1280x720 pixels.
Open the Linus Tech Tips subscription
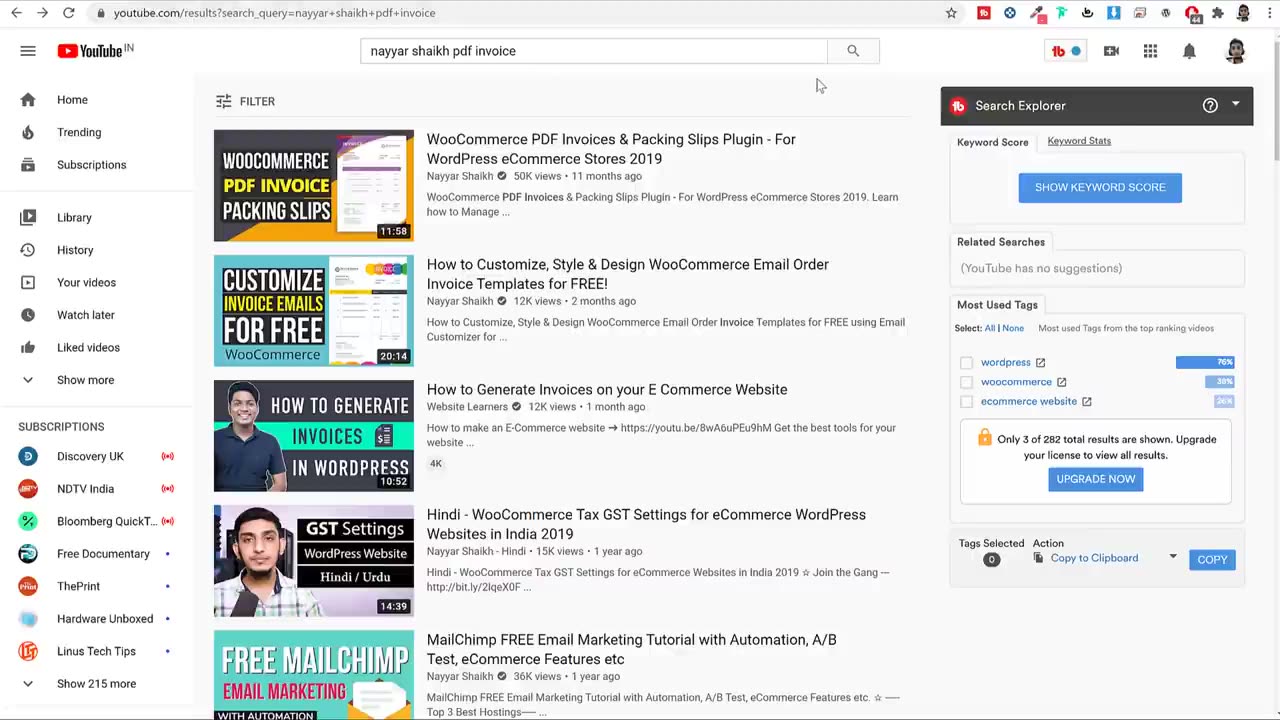point(97,651)
